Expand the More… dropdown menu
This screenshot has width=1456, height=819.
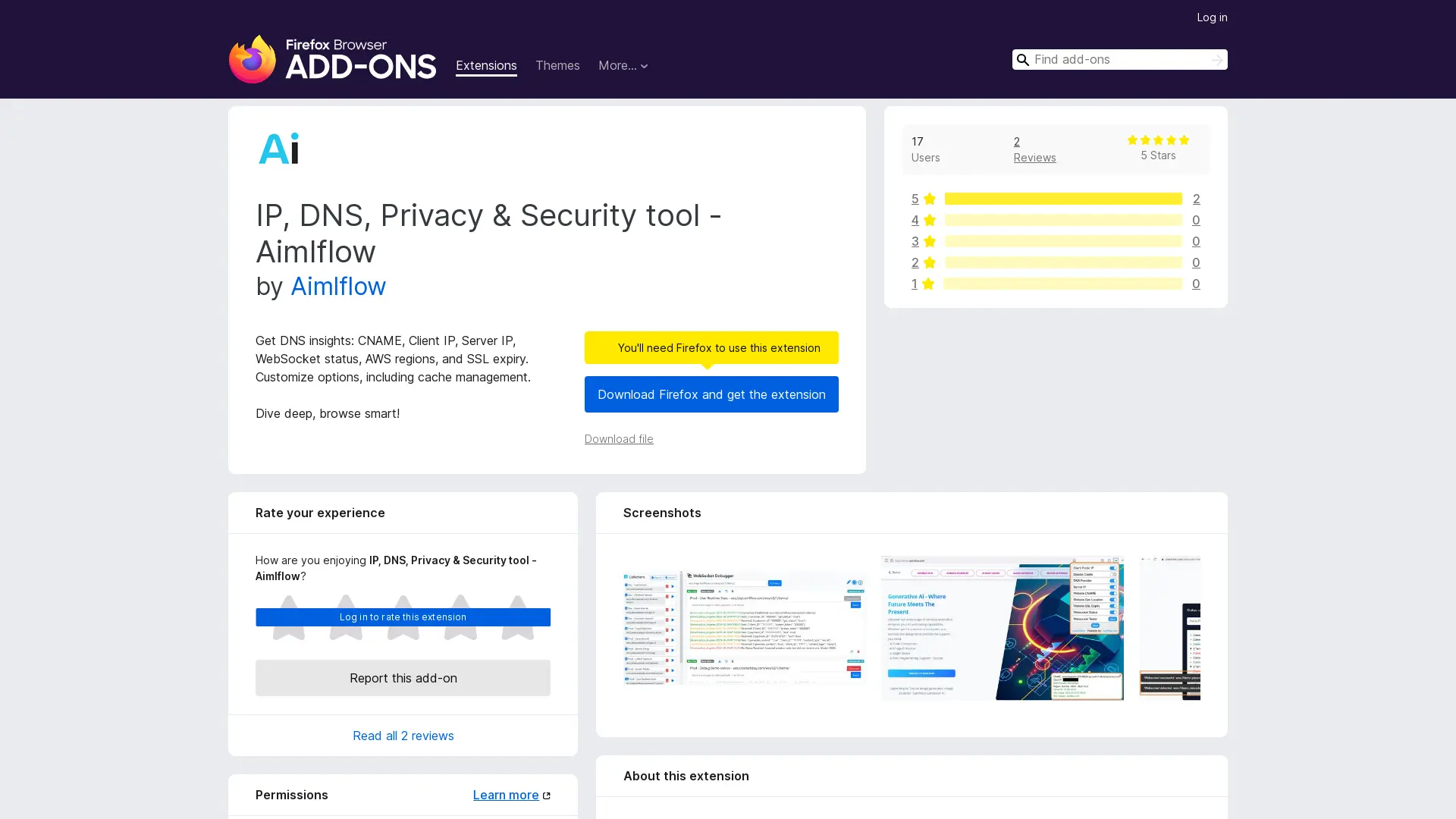pyautogui.click(x=623, y=66)
